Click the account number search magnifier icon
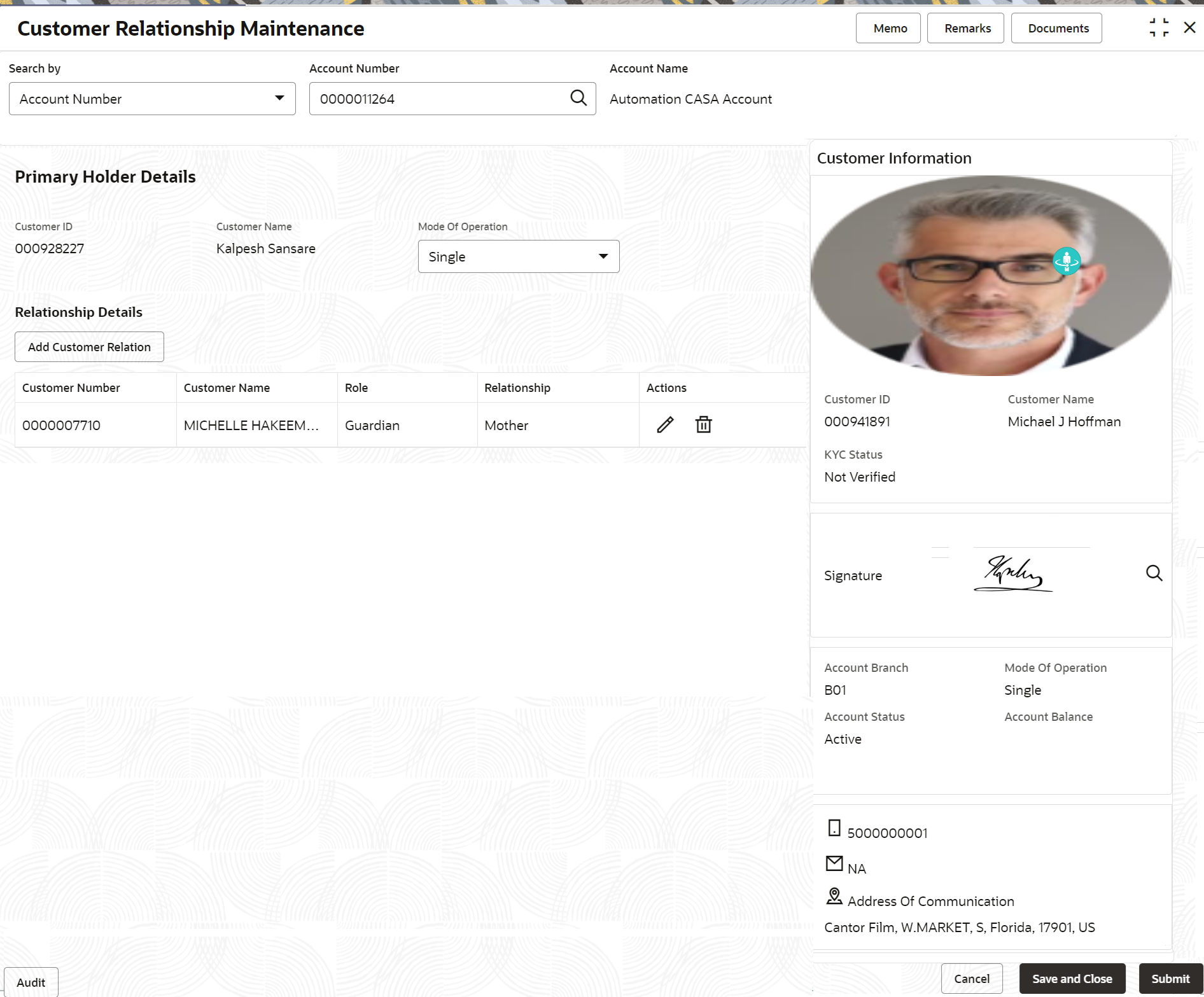This screenshot has height=997, width=1204. coord(578,98)
